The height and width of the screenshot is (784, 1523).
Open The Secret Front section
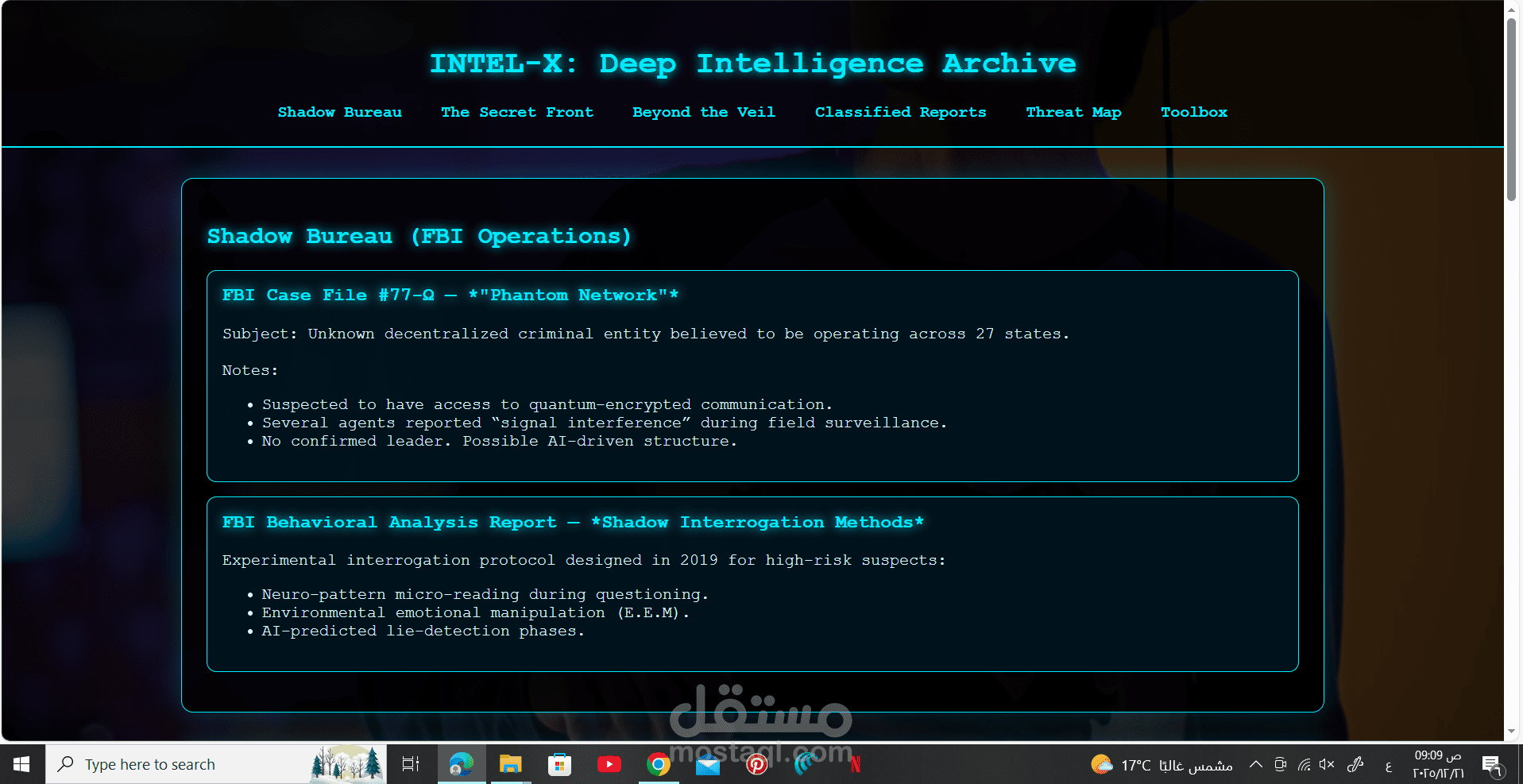pyautogui.click(x=517, y=112)
